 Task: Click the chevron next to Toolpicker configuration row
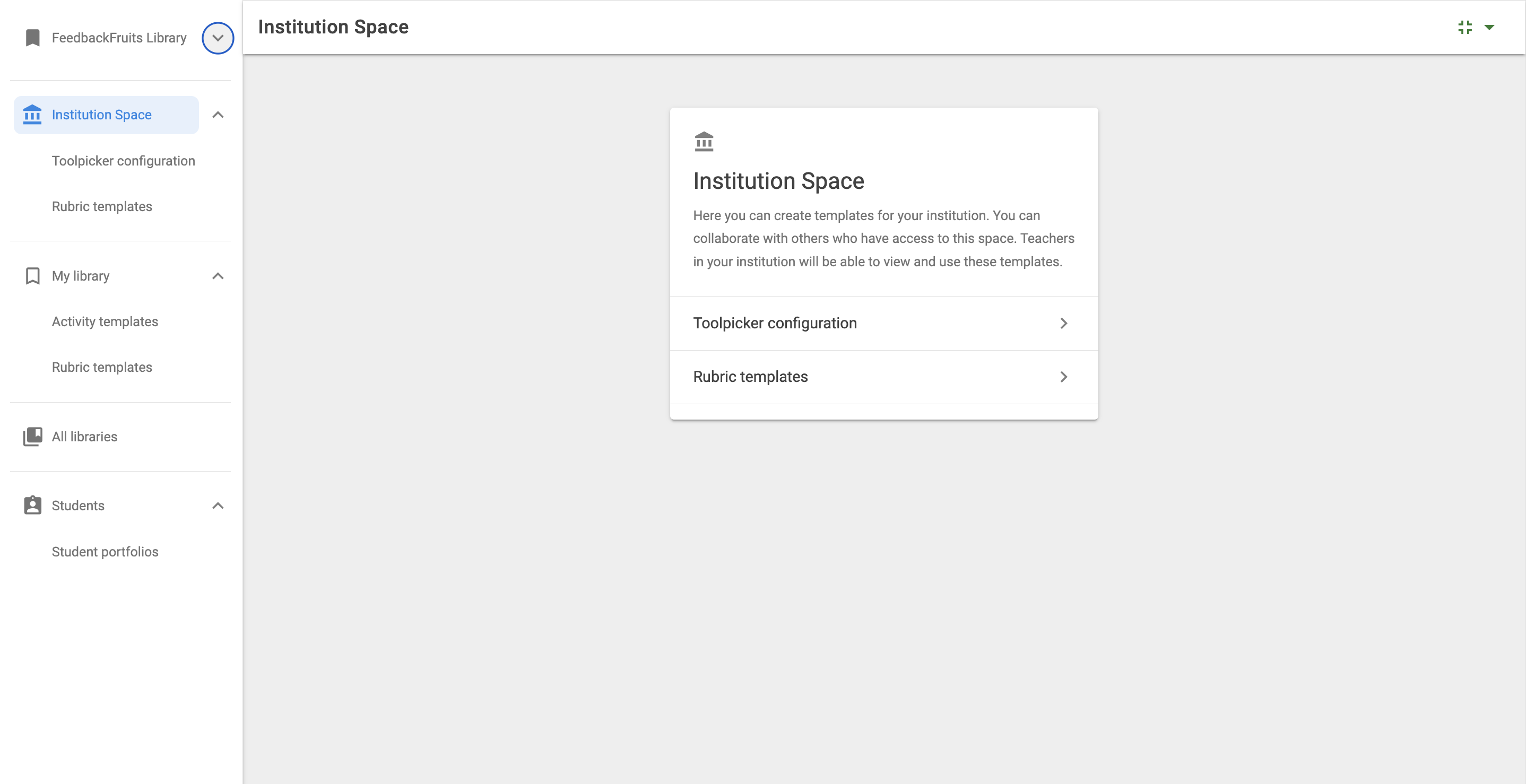tap(1063, 324)
